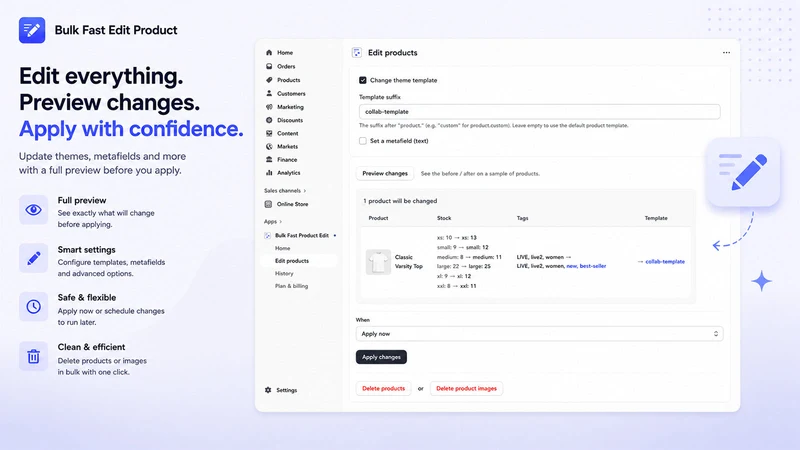Click the new tag link
The image size is (800, 450).
pos(571,266)
